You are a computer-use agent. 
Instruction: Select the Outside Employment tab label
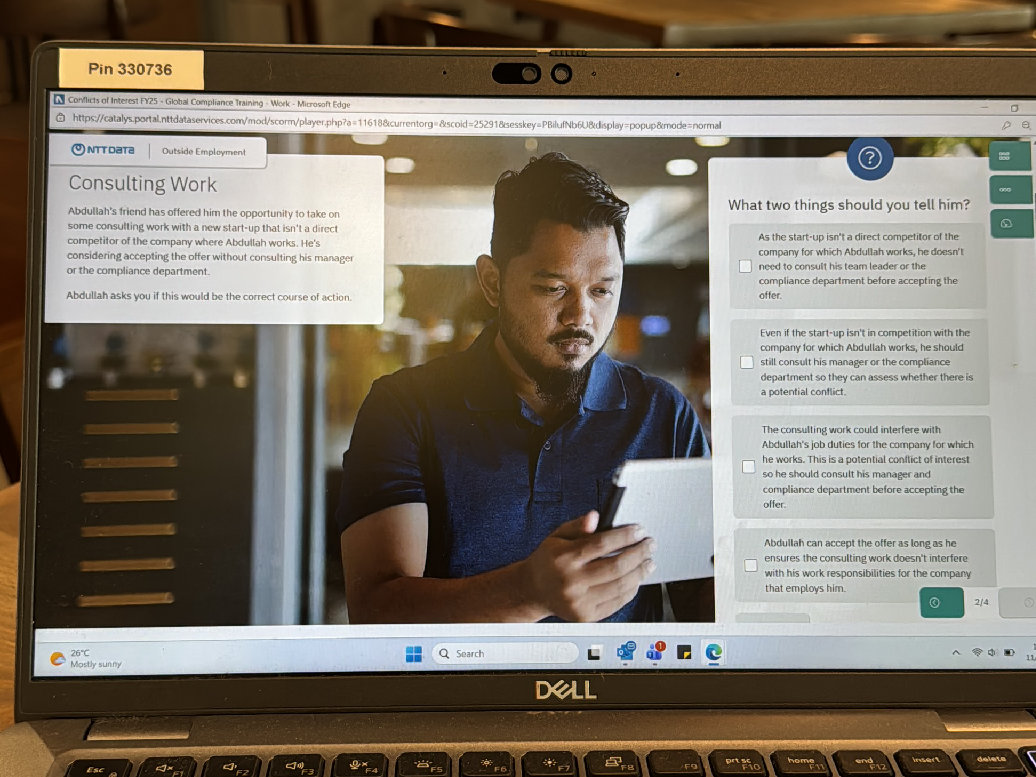tap(204, 151)
